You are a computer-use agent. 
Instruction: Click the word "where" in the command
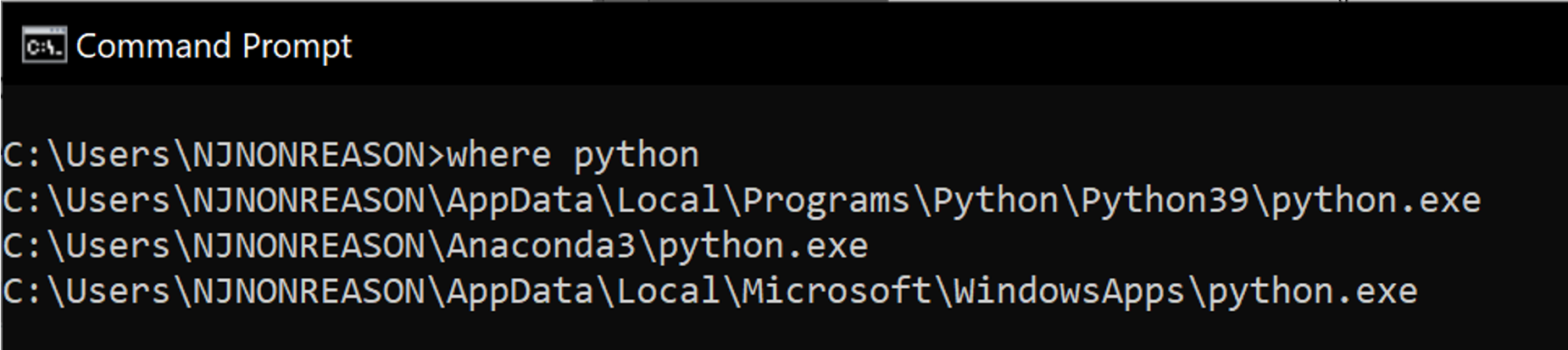click(499, 155)
